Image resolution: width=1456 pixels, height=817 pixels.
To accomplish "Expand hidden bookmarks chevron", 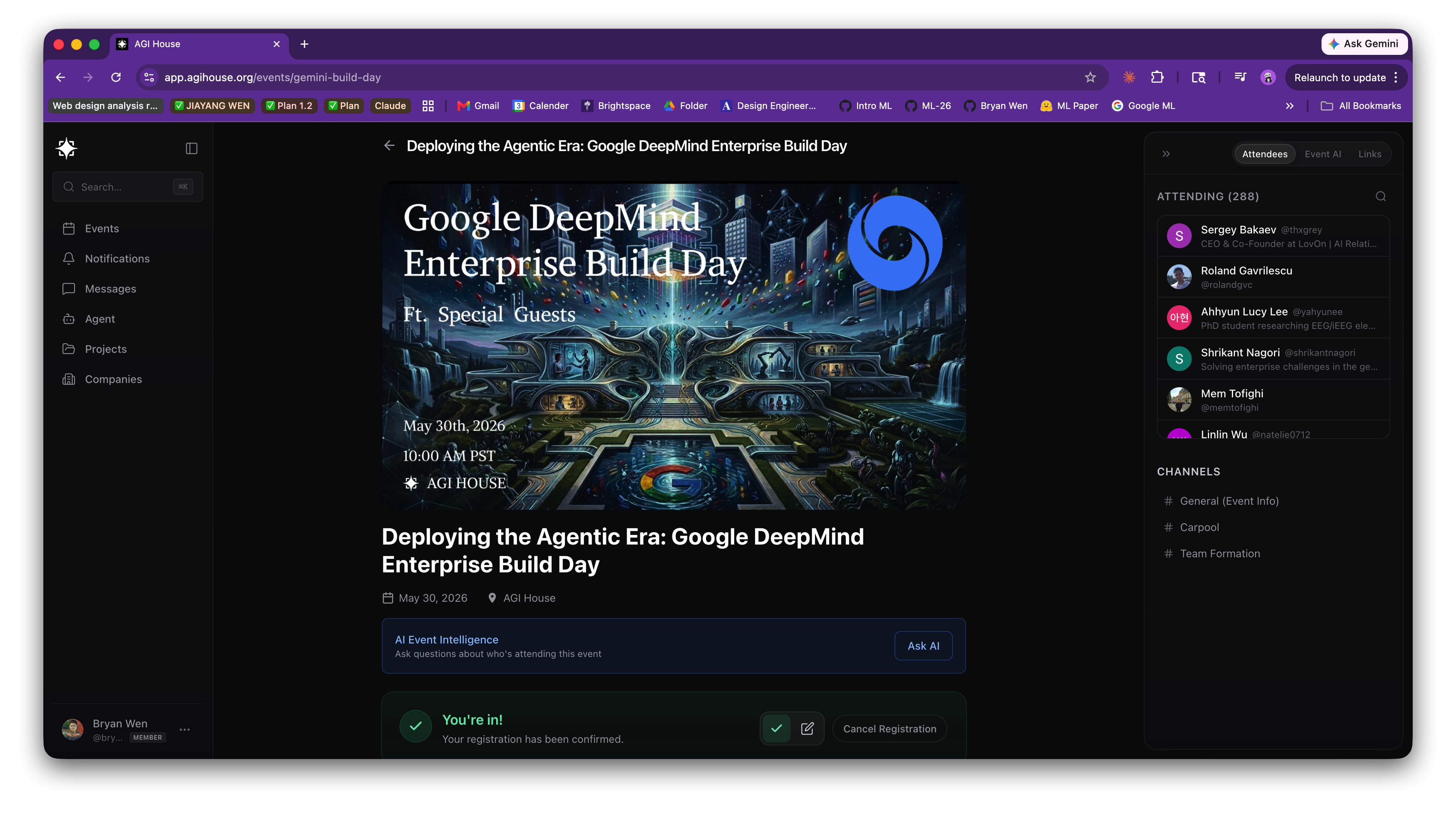I will point(1289,106).
